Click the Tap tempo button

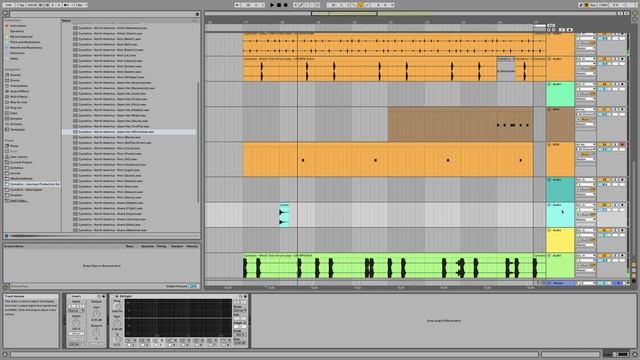click(x=22, y=5)
